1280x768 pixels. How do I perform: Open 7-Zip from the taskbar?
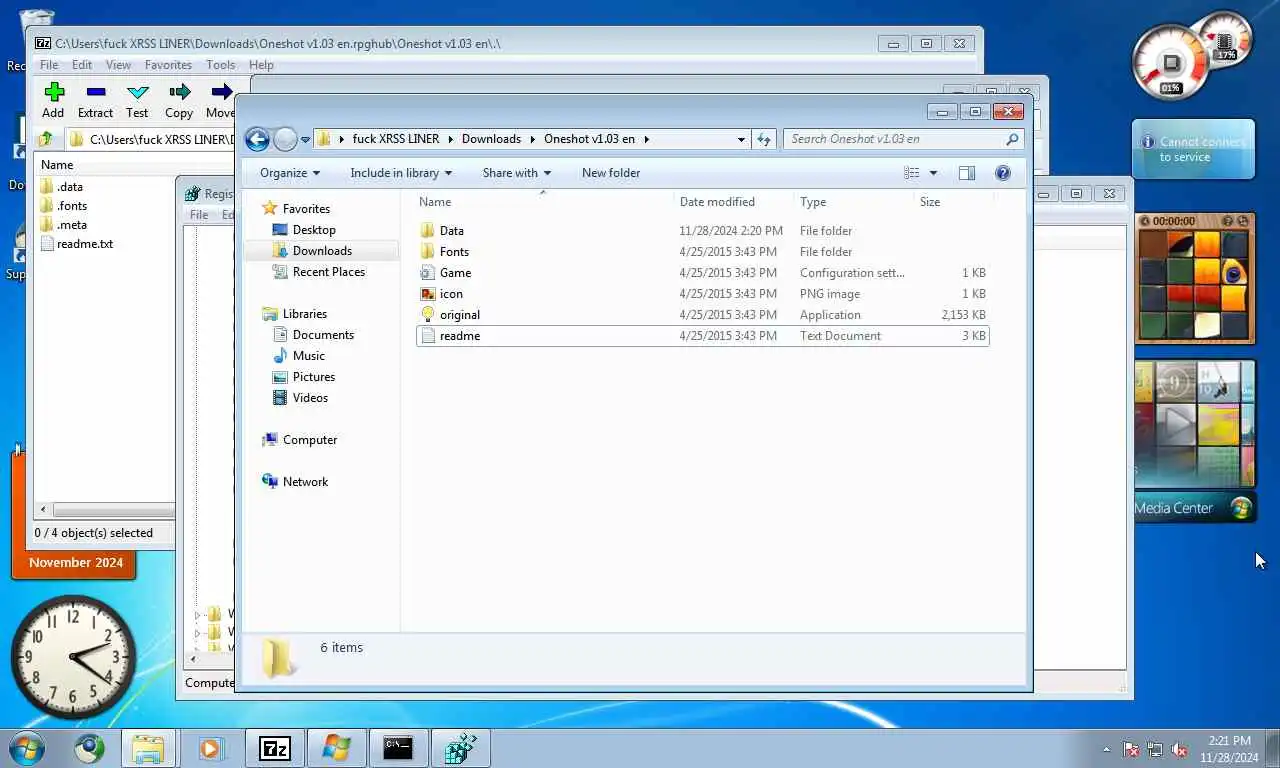point(275,748)
